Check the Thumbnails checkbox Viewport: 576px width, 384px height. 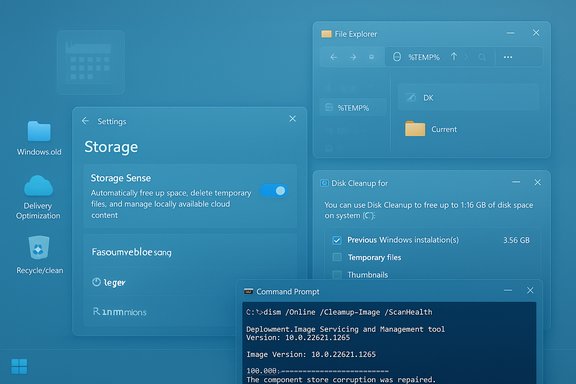pos(336,274)
